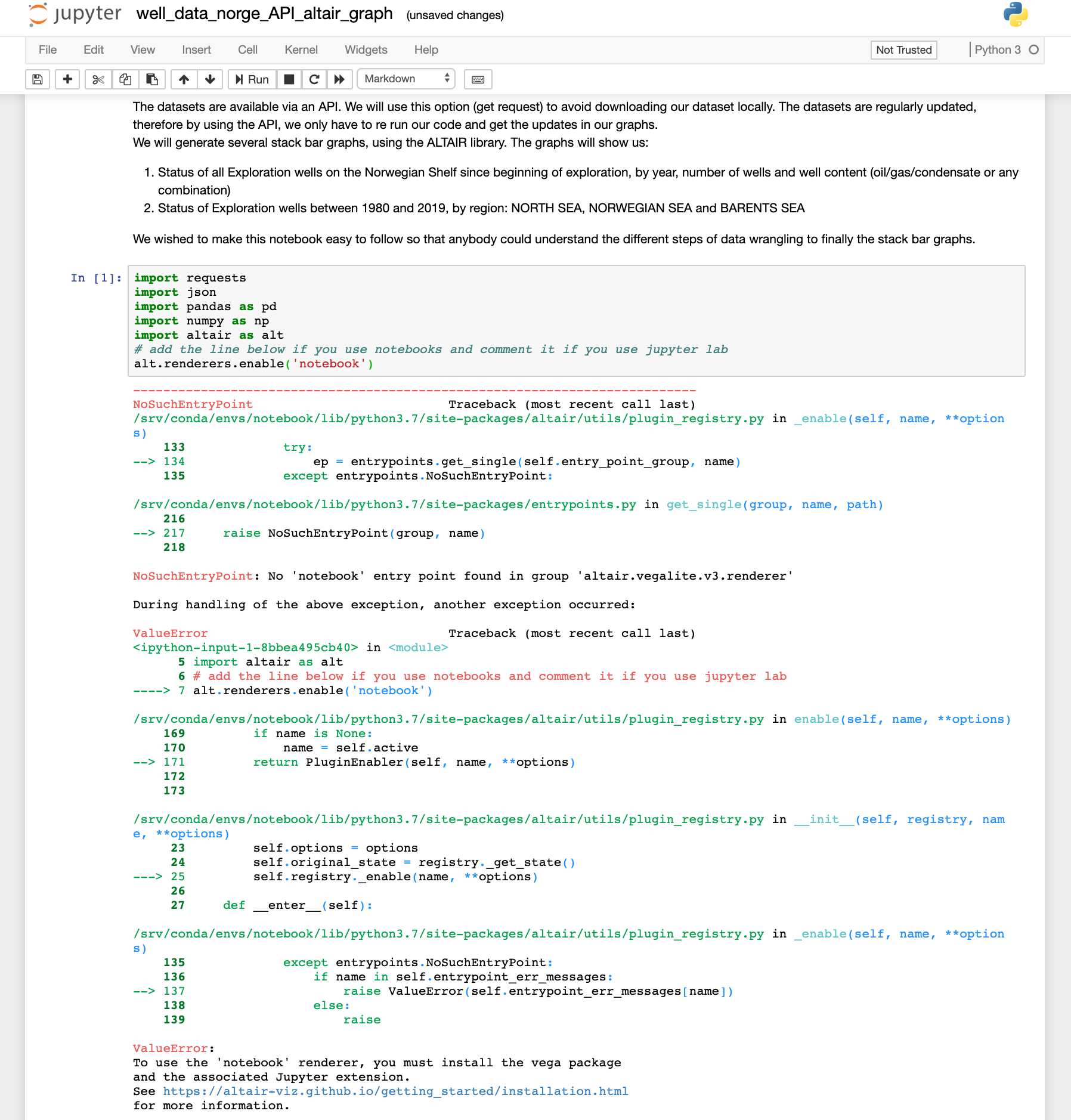This screenshot has height=1120, width=1071.
Task: Open the altair installation link
Action: coord(395,1091)
